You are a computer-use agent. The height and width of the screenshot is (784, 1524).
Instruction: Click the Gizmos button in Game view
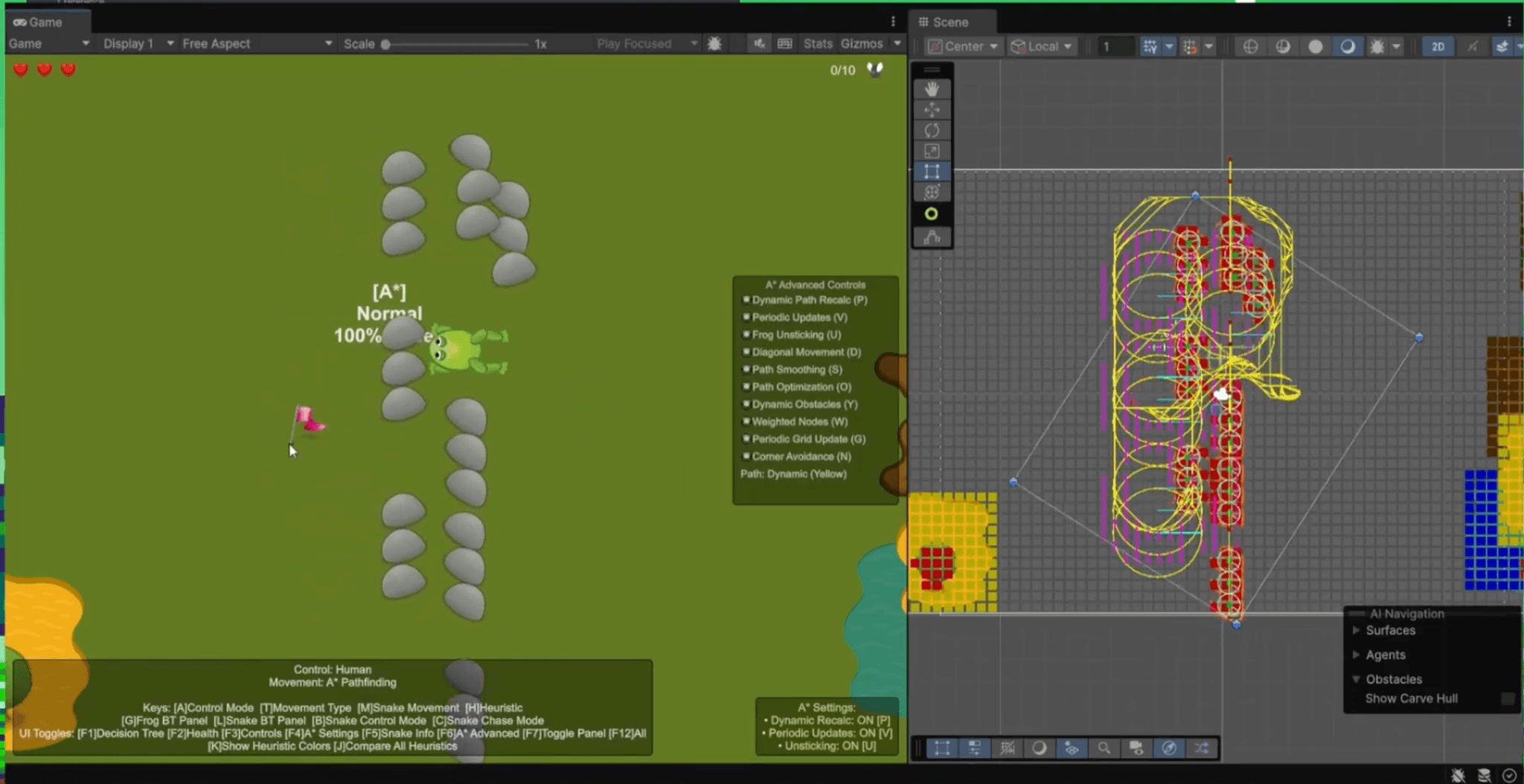pyautogui.click(x=862, y=44)
